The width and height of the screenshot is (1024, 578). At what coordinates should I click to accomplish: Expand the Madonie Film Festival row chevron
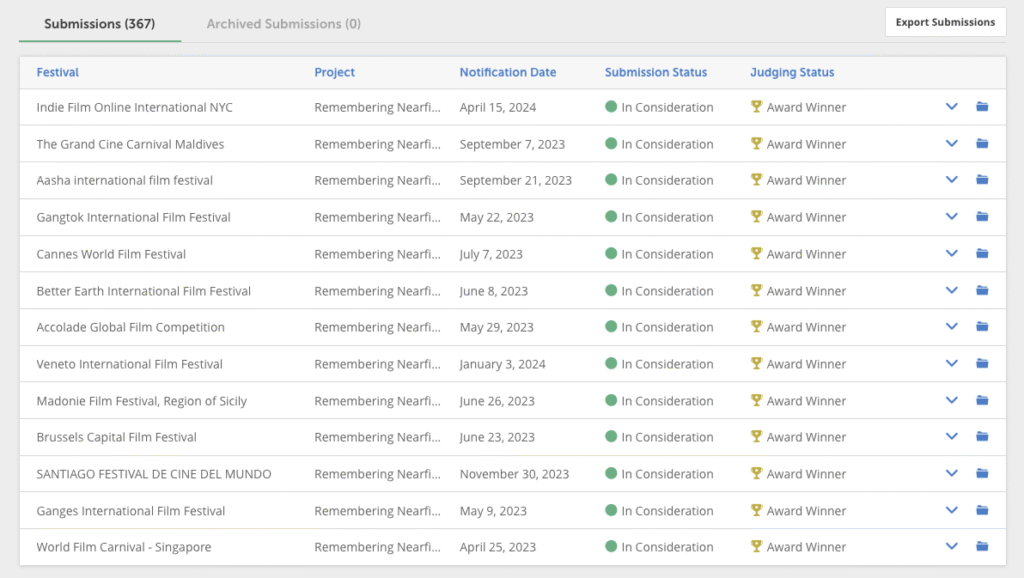951,401
